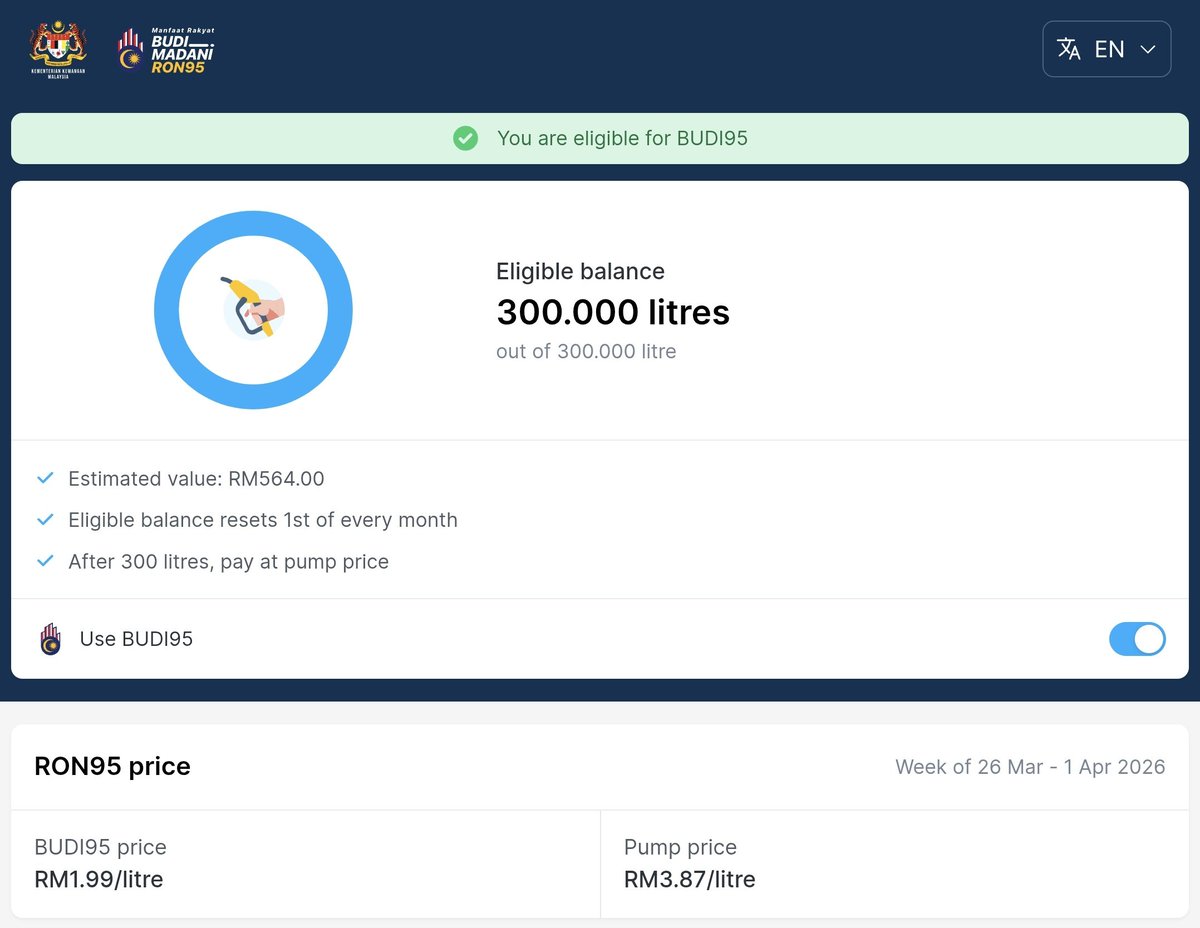Click the 'You are eligible for BUDI95' banner text
This screenshot has width=1200, height=928.
pyautogui.click(x=622, y=138)
